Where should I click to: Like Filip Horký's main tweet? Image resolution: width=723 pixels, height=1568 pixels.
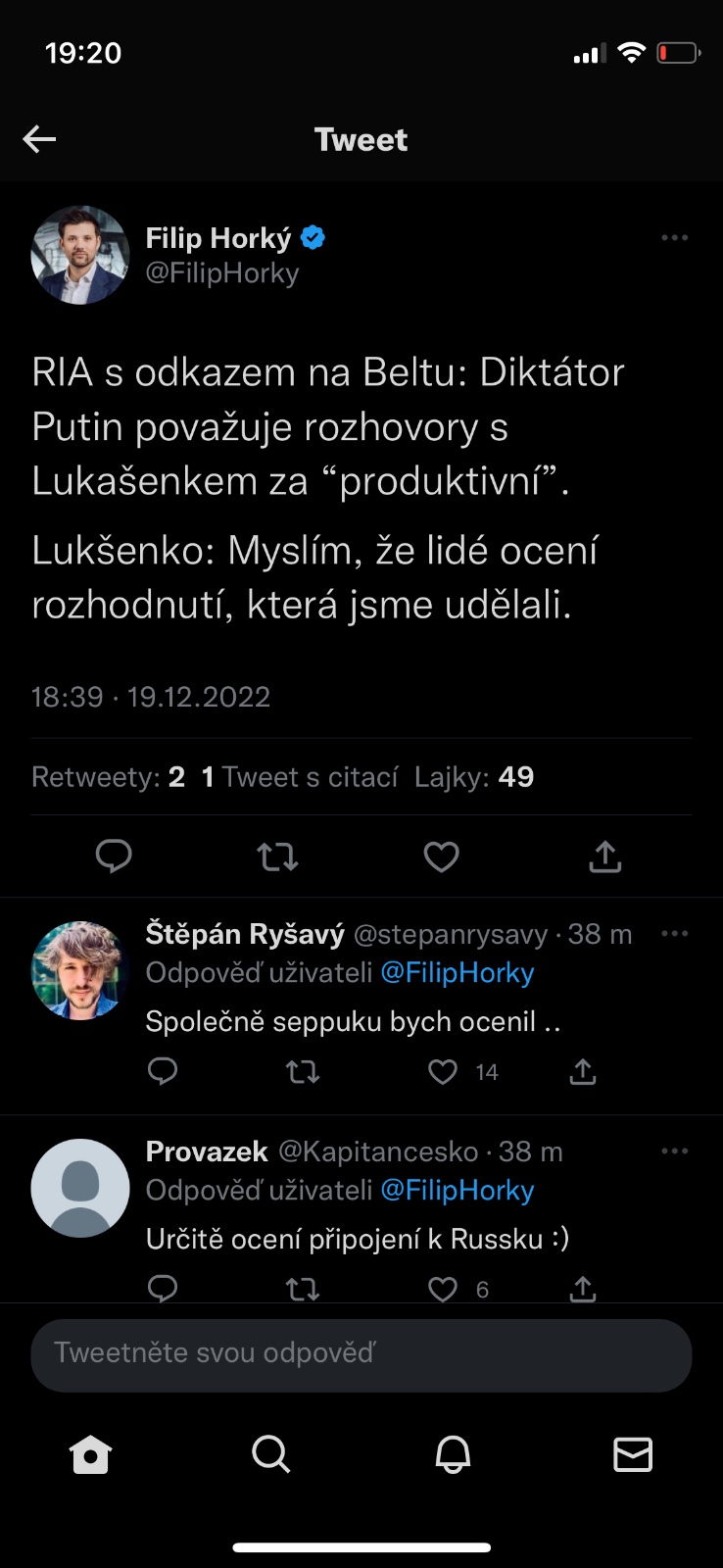point(441,857)
